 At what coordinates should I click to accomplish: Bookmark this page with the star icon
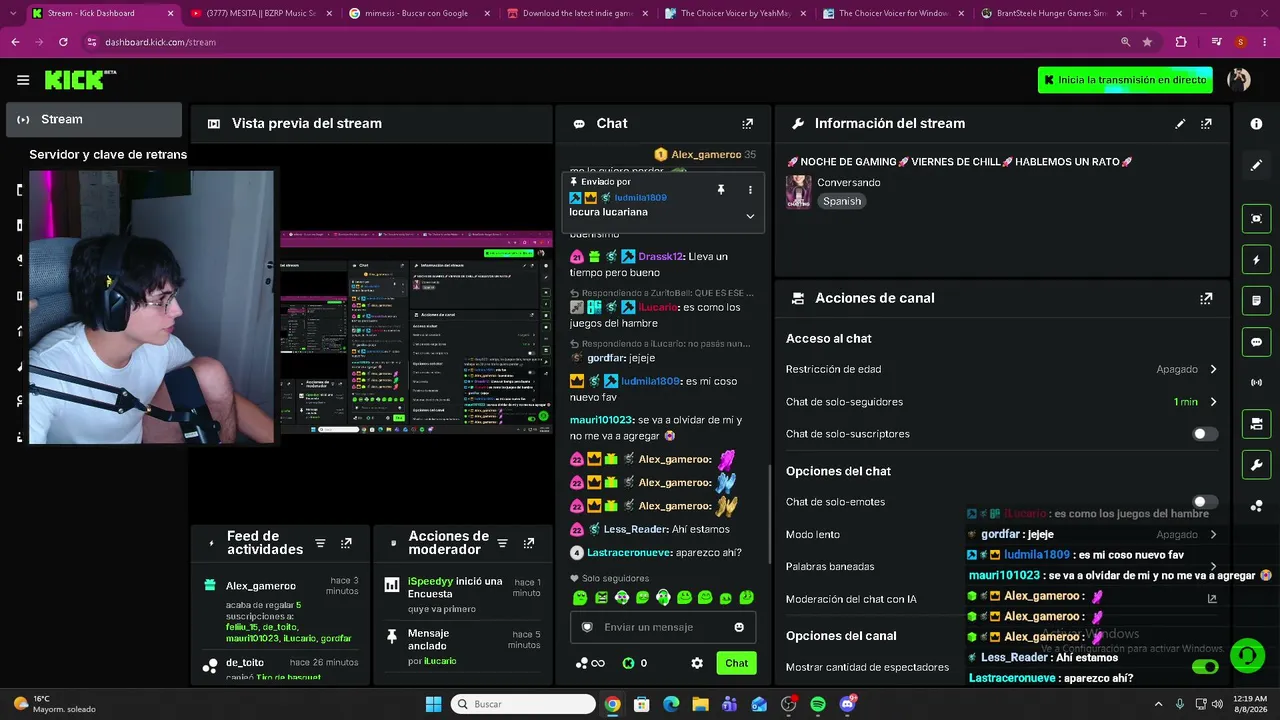tap(1147, 42)
